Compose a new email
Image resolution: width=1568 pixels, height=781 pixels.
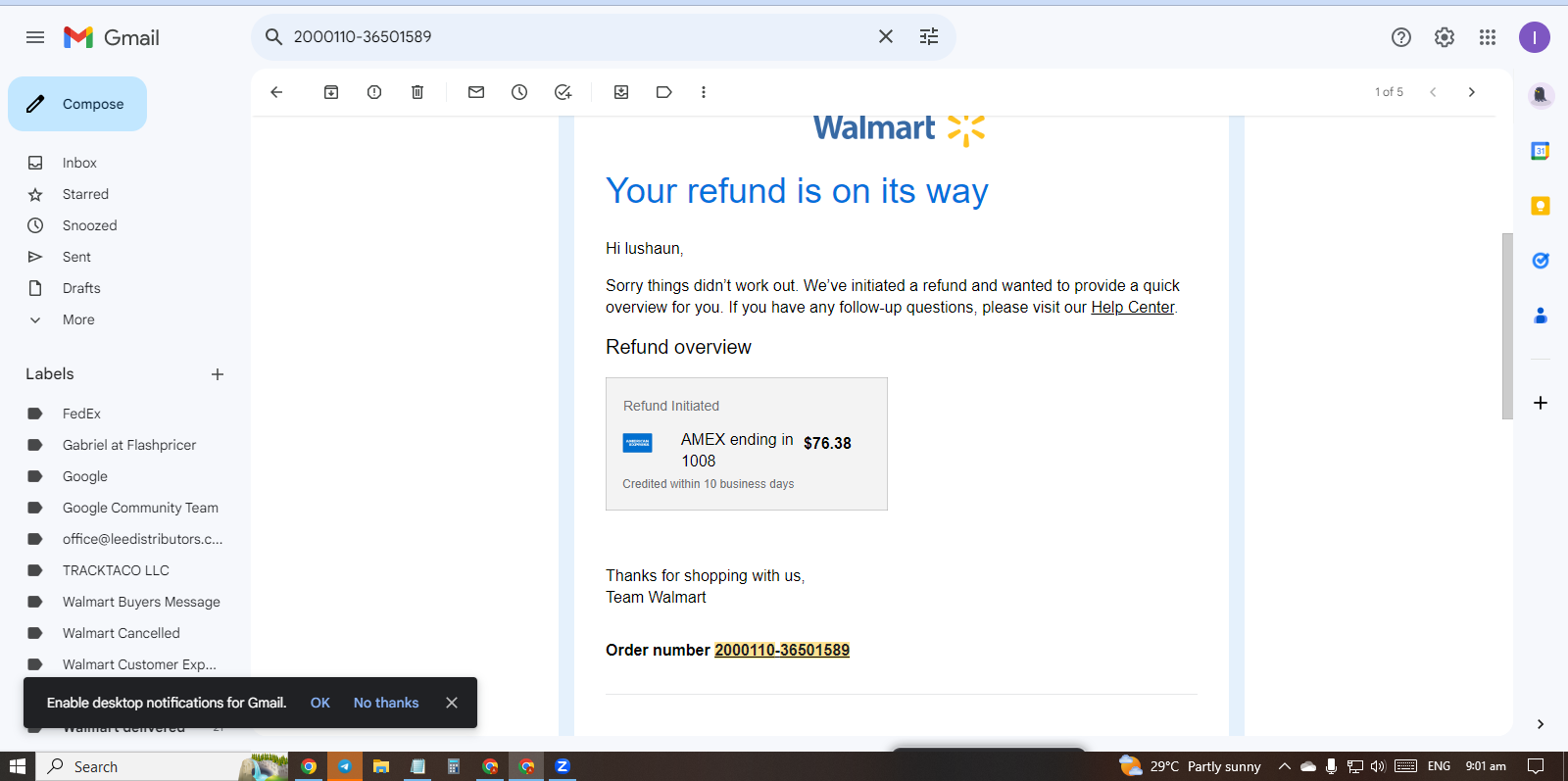77,104
